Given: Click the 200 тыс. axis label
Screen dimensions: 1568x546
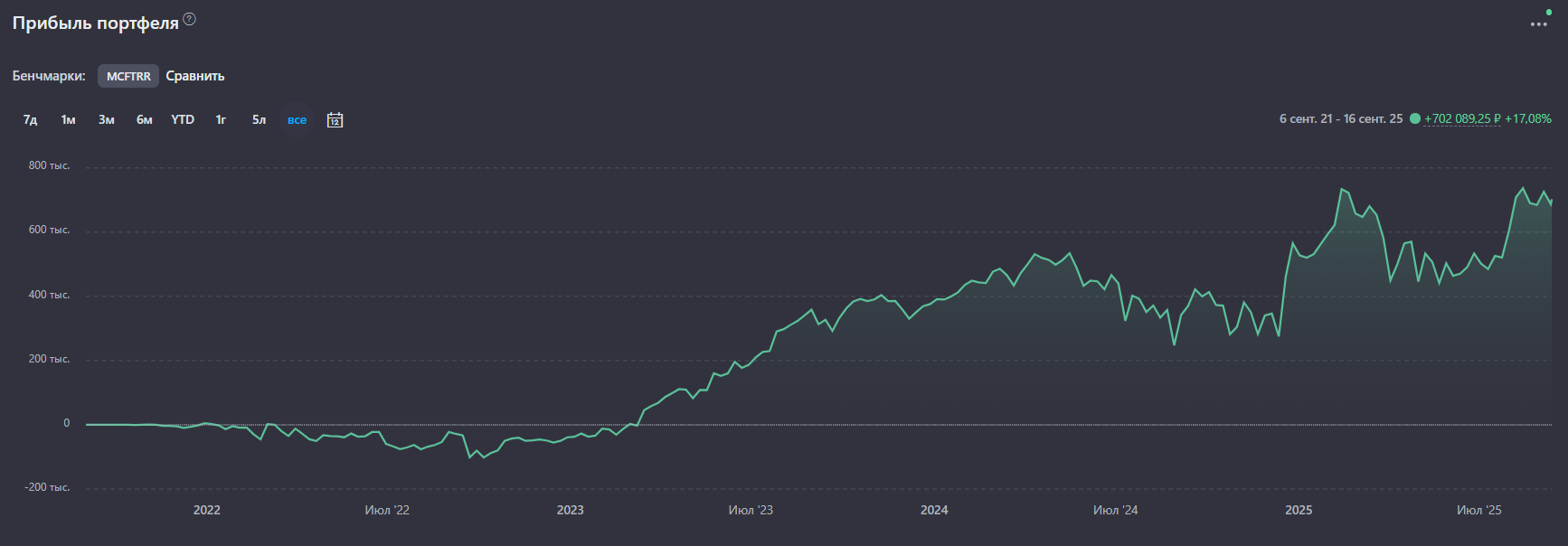Looking at the screenshot, I should (x=49, y=359).
